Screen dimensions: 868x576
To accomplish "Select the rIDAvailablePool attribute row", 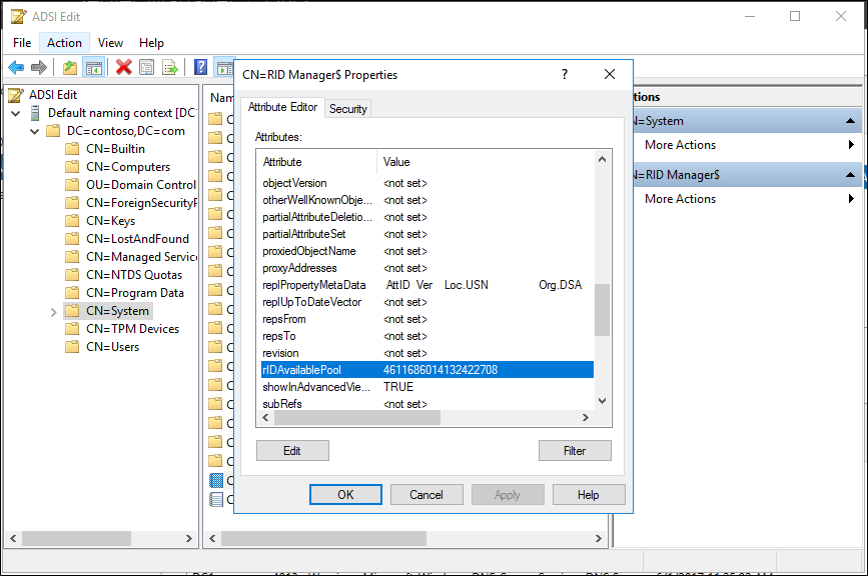I will pyautogui.click(x=427, y=370).
